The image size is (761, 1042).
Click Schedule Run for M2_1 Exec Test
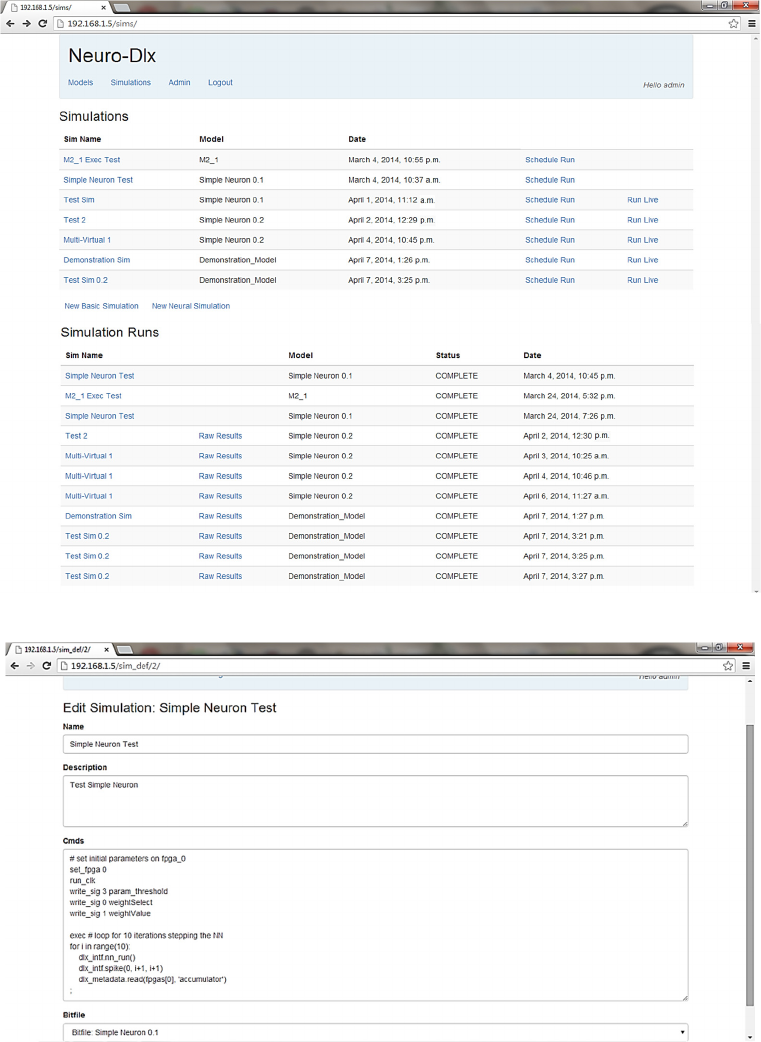pyautogui.click(x=549, y=160)
